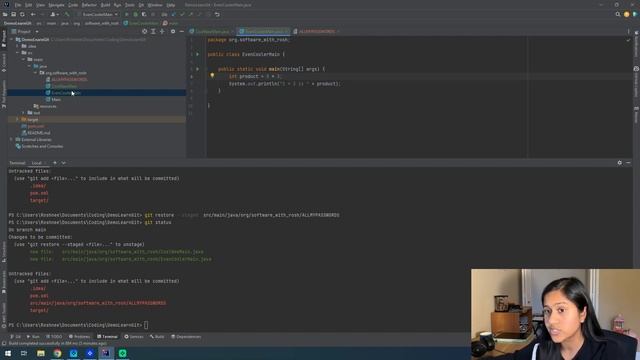Screen dimensions: 640x360
Task: Open the Navigate menu
Action: [56, 5]
